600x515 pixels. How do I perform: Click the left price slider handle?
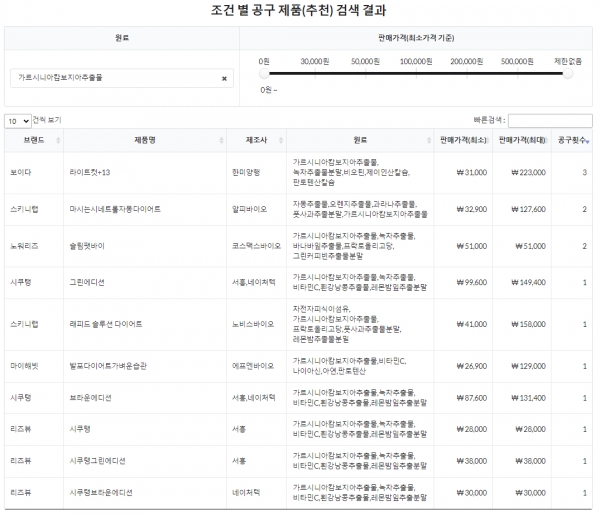click(x=264, y=73)
